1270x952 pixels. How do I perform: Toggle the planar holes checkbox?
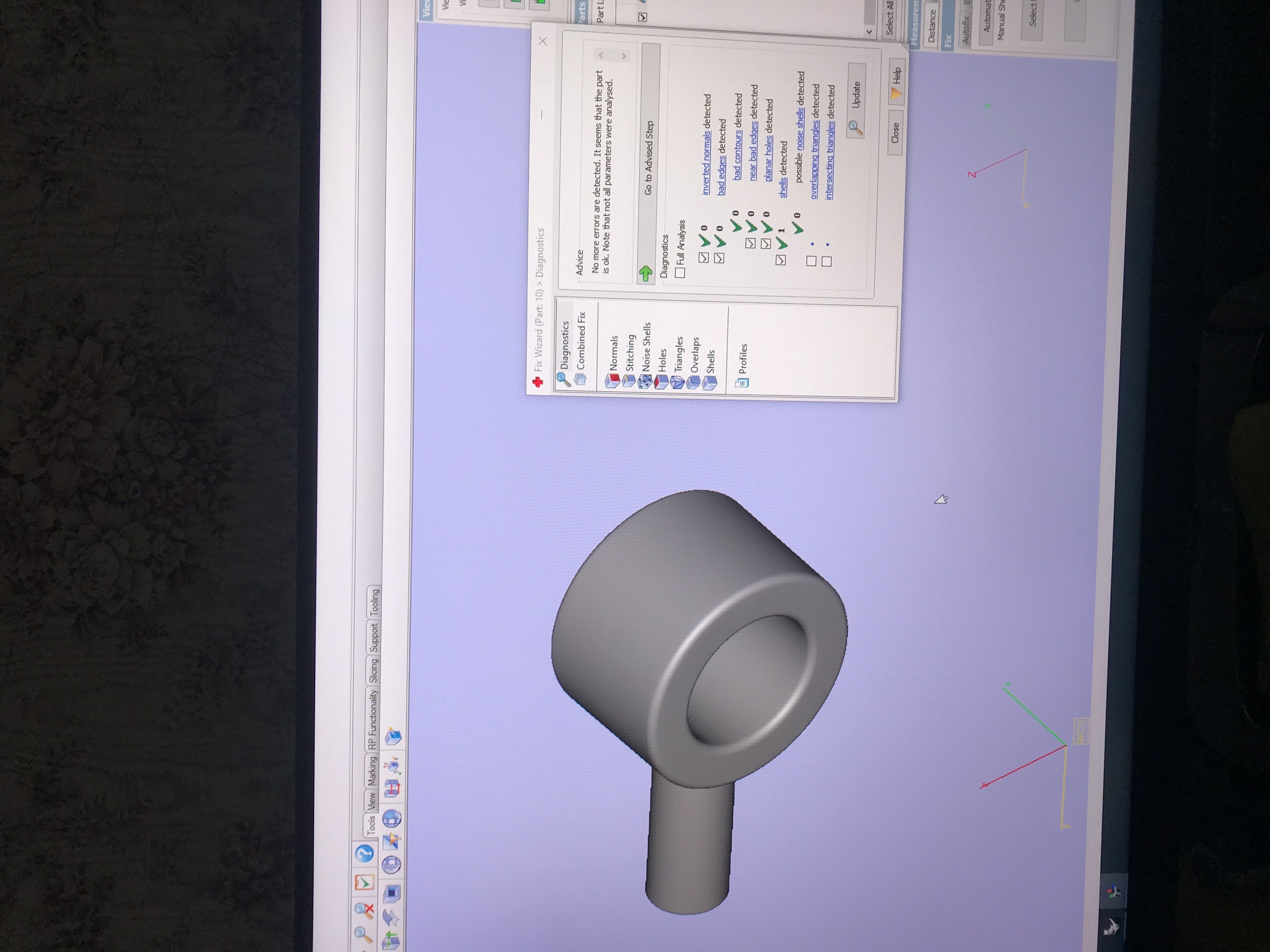765,244
